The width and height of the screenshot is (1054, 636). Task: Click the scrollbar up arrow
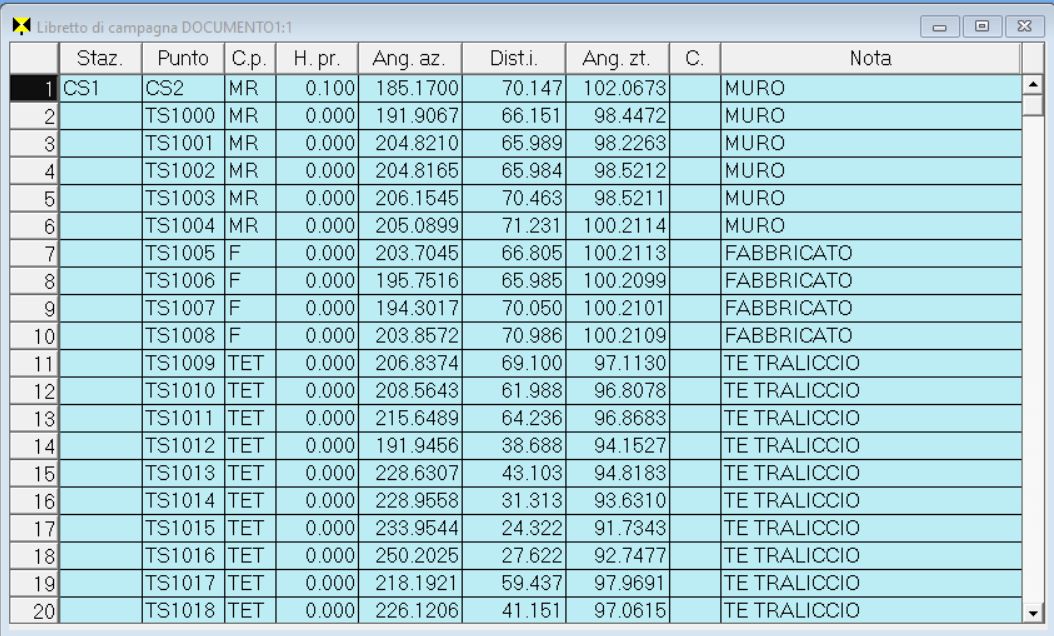pyautogui.click(x=1034, y=85)
